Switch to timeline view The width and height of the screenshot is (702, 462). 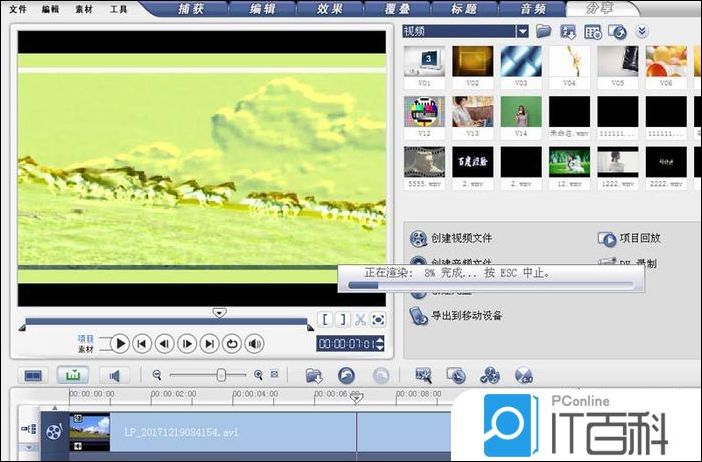(73, 375)
